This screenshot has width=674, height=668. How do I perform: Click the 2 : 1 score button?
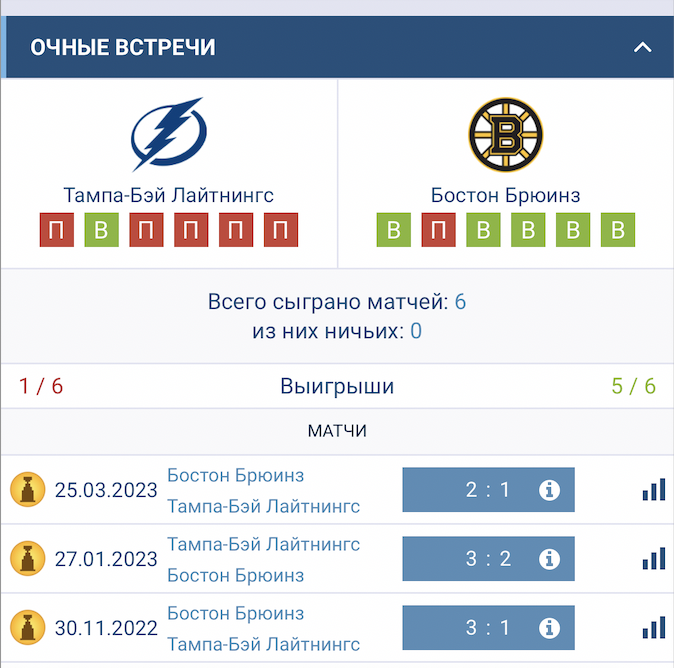487,490
